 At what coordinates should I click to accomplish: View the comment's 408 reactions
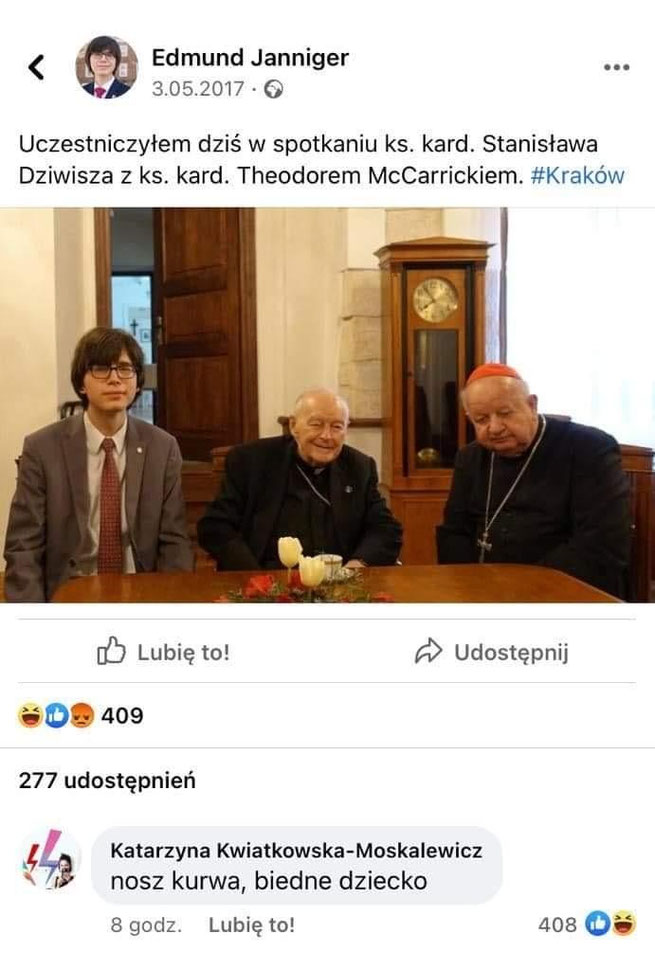point(587,924)
